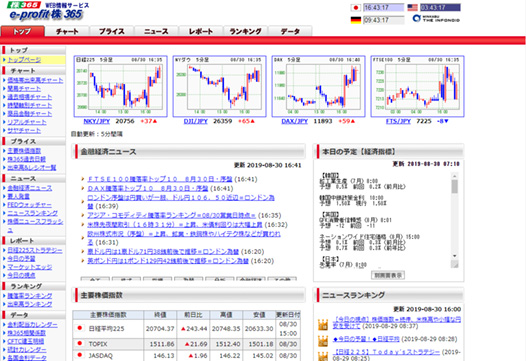Switch to the ランキング tab

(246, 31)
